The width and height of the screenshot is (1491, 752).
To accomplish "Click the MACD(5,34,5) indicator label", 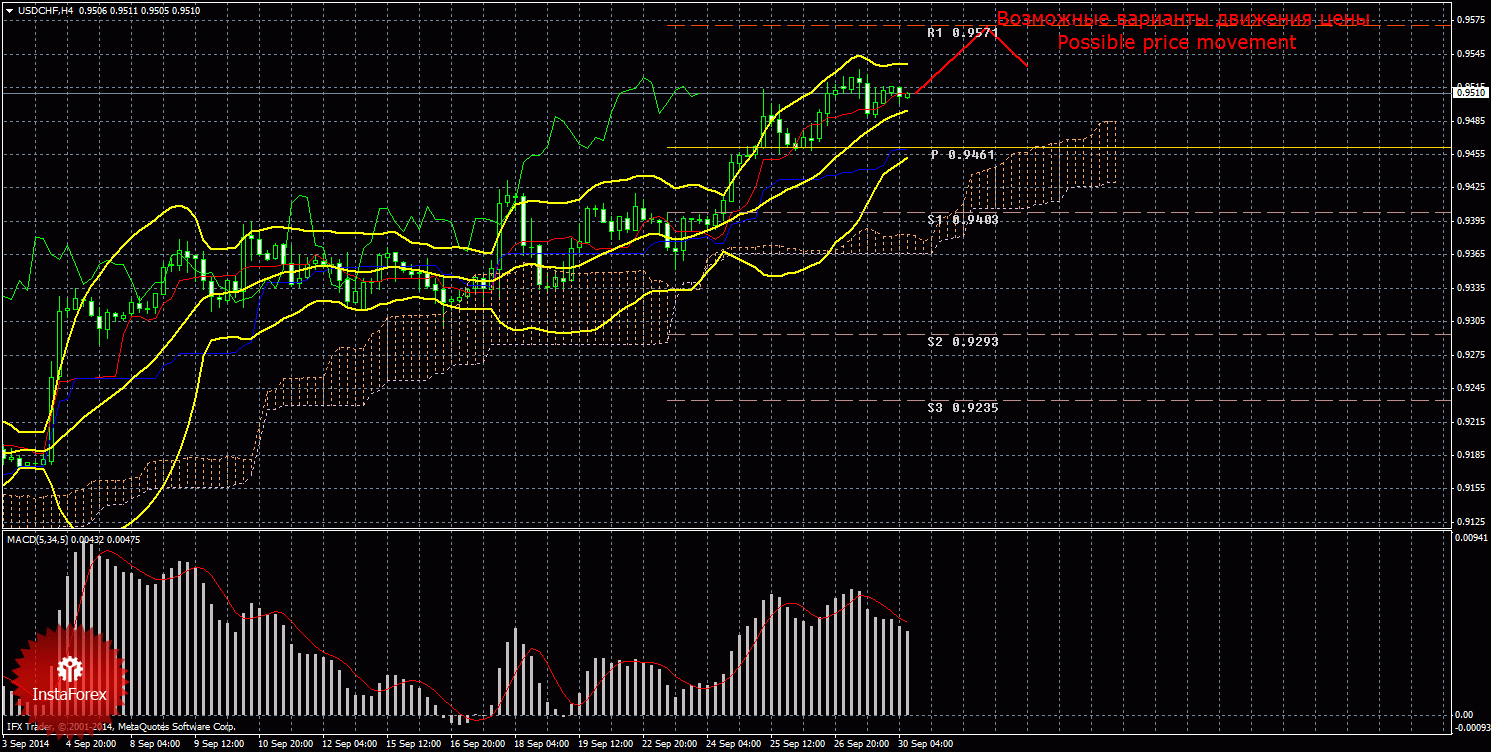I will point(39,540).
